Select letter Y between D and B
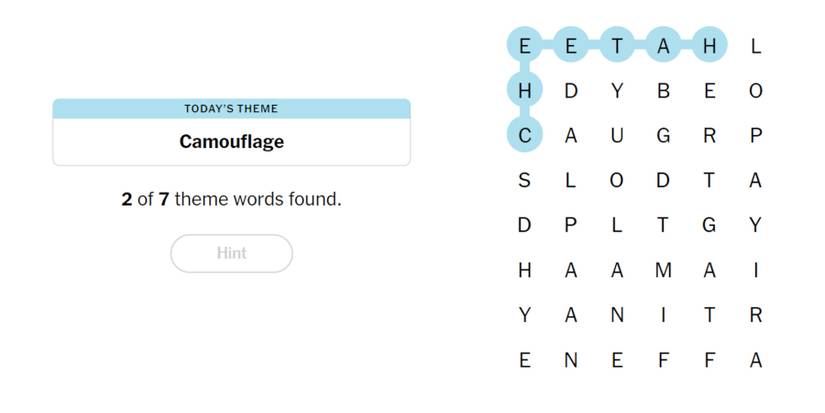The width and height of the screenshot is (825, 413). coord(617,91)
